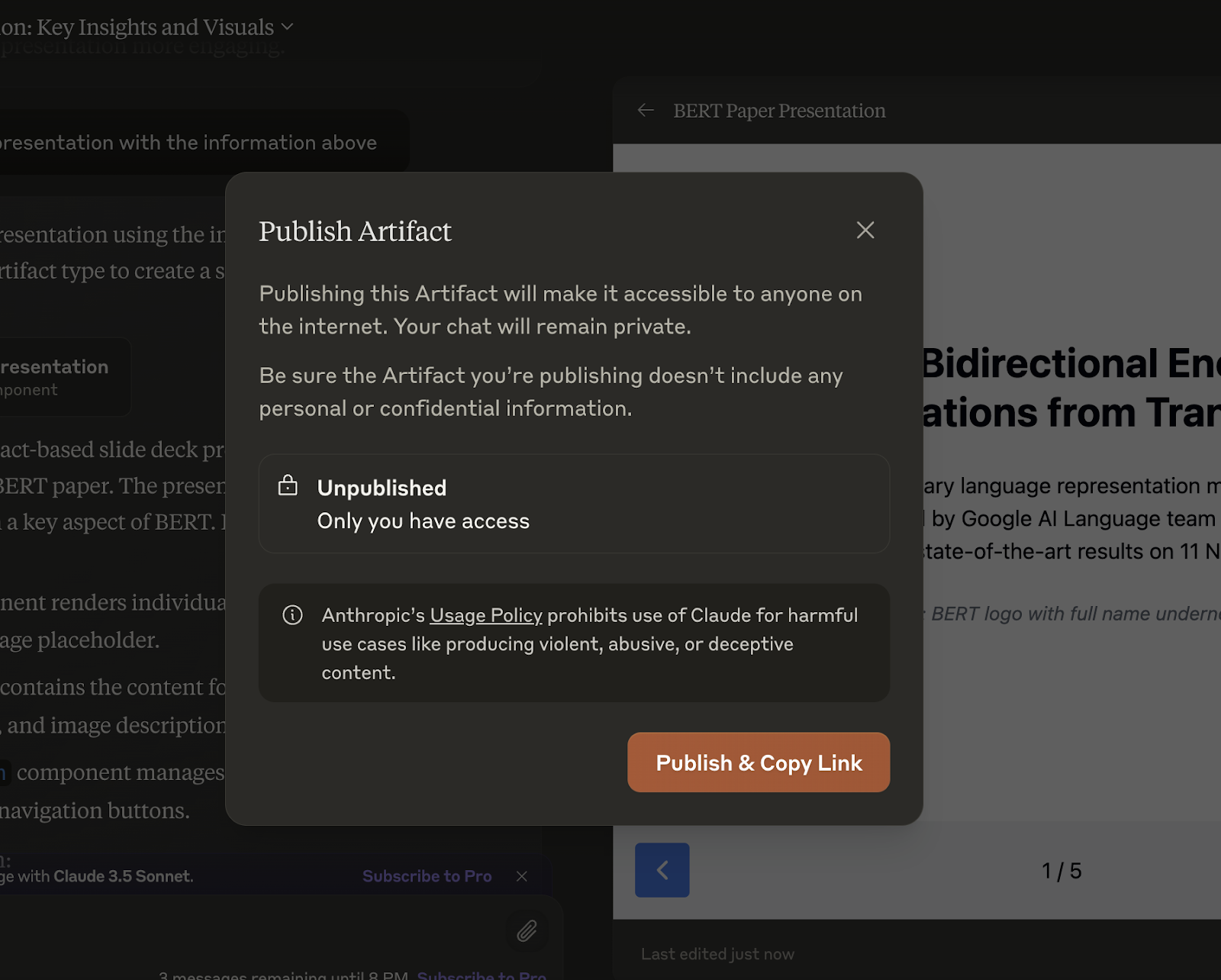This screenshot has width=1221, height=980.
Task: Click 'Only you have access' text
Action: (x=423, y=521)
